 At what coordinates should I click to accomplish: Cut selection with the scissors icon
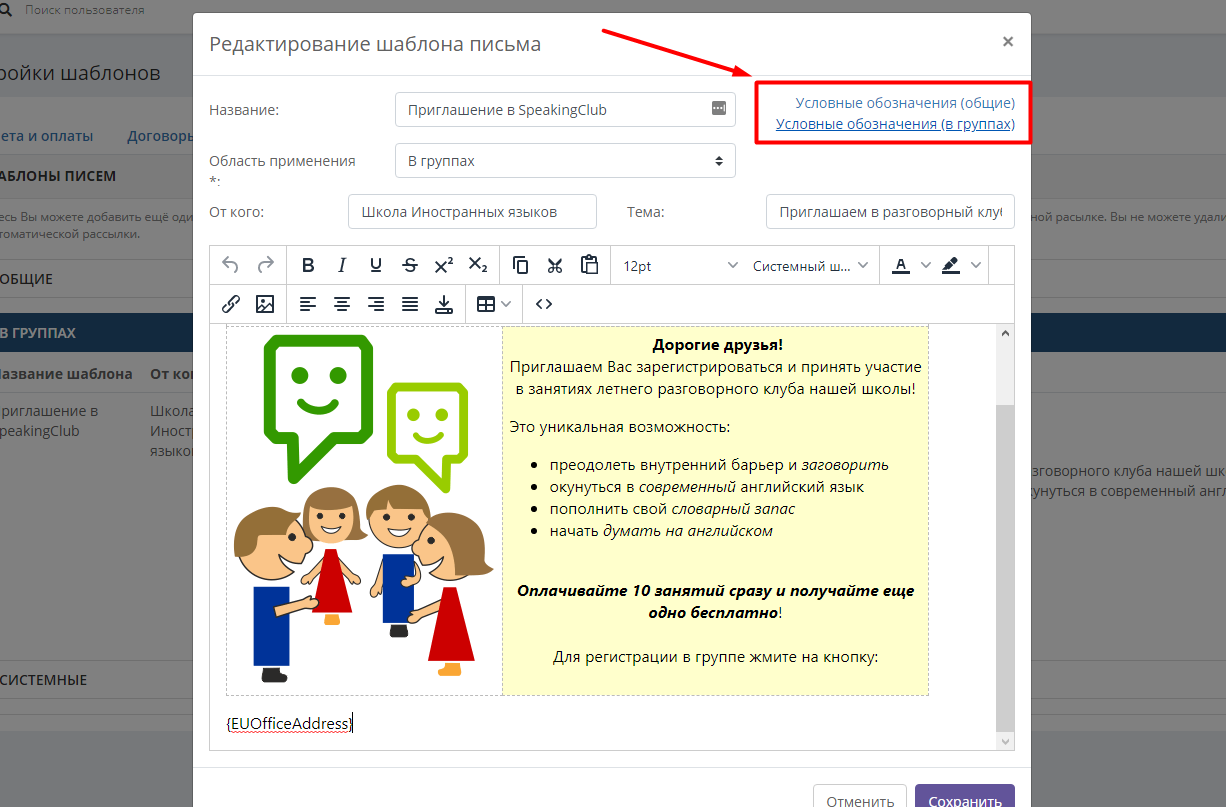(555, 265)
